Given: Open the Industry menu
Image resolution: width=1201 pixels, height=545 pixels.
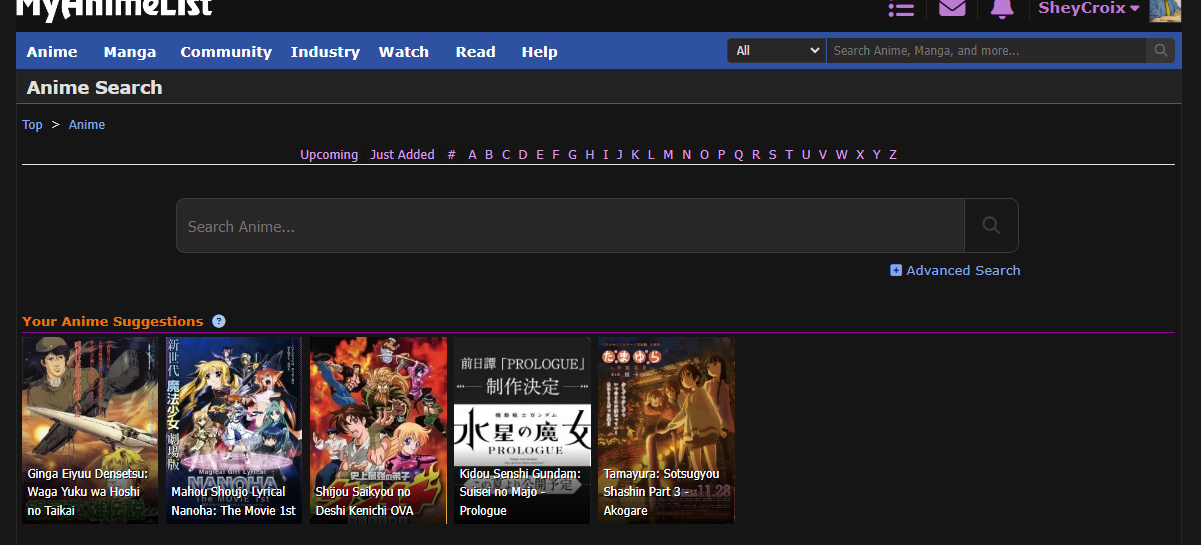Looking at the screenshot, I should (325, 52).
